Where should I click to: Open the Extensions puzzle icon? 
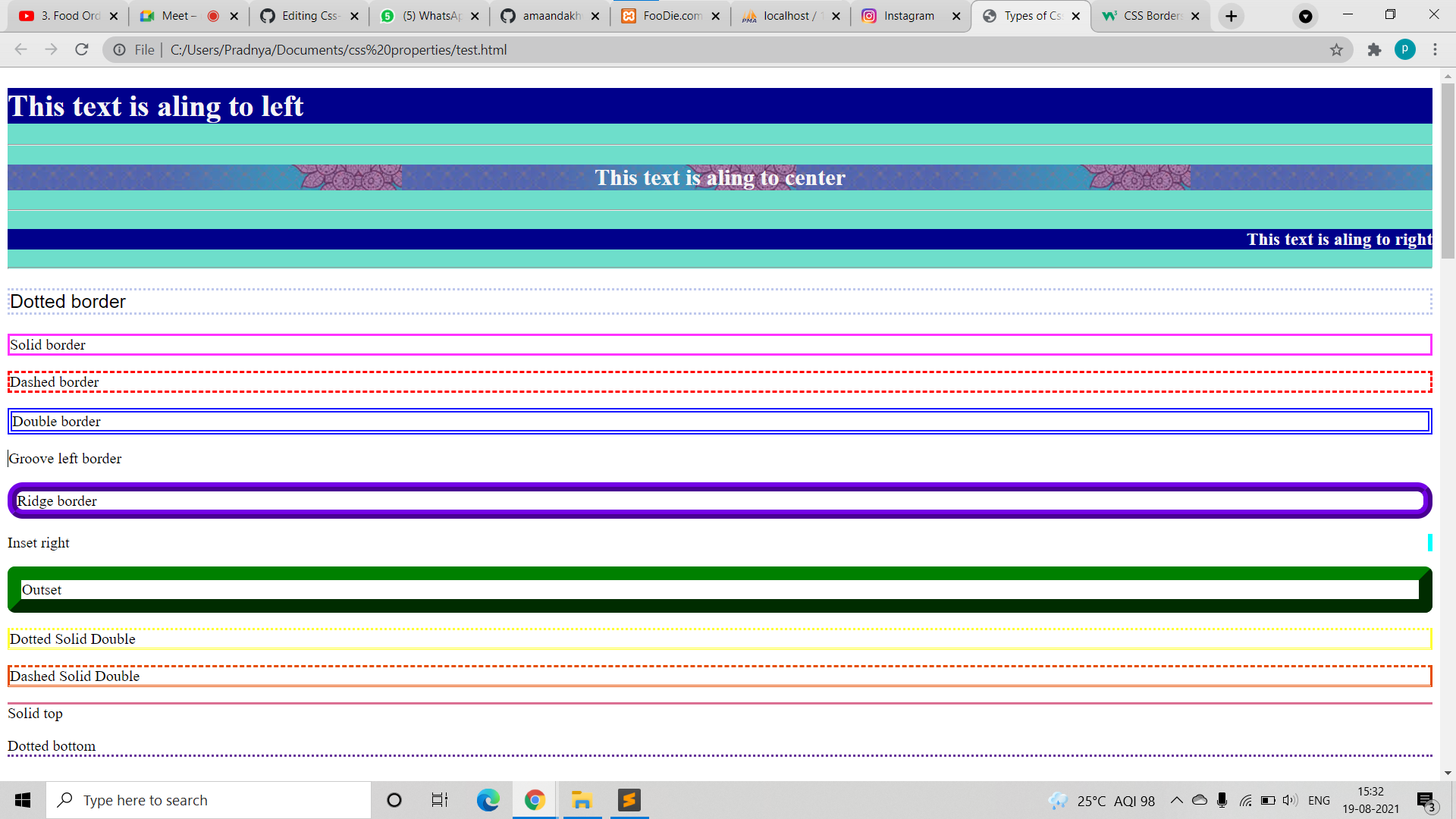1374,50
